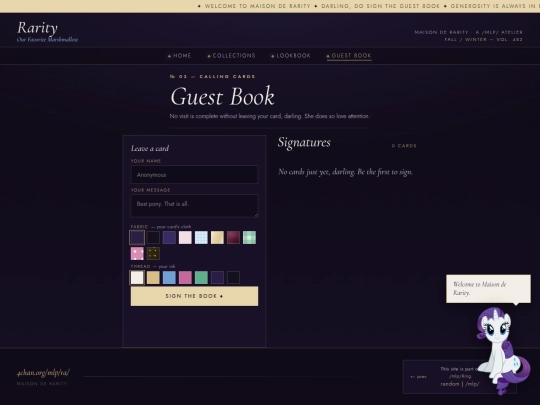Open the Lookbook nav item
Screen dimensions: 540x405
point(291,55)
